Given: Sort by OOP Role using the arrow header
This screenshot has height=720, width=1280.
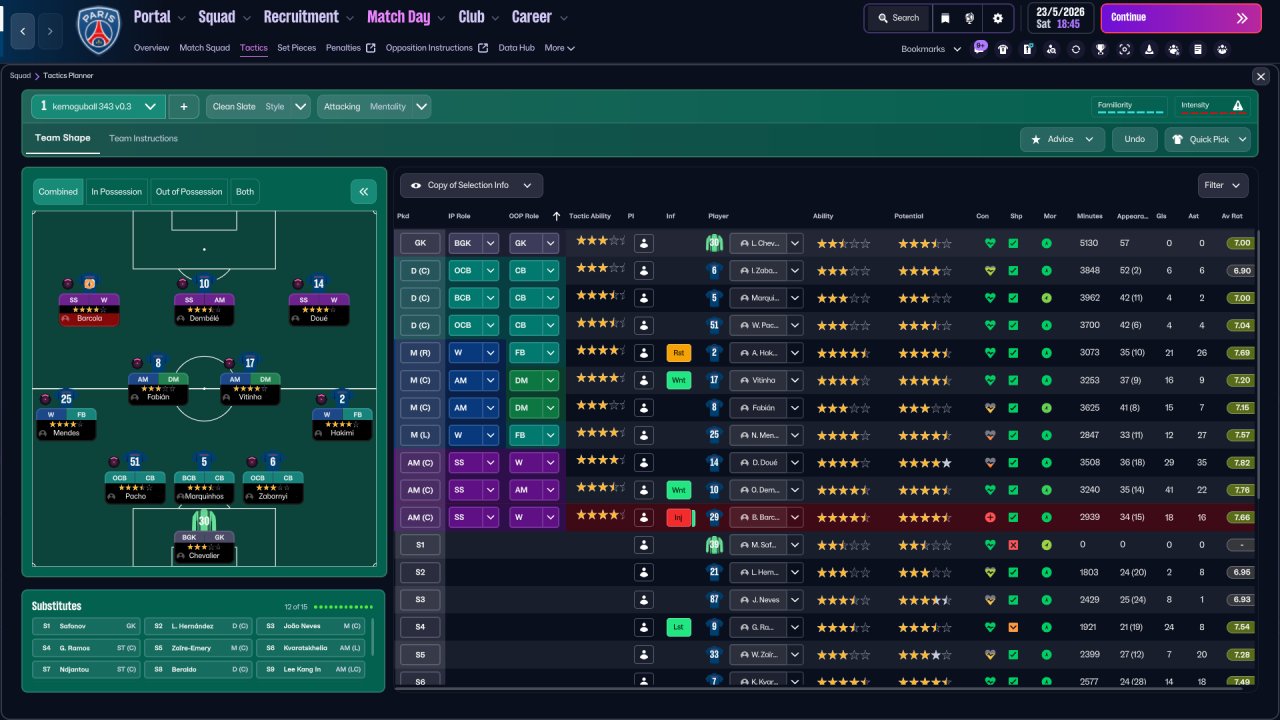Looking at the screenshot, I should pos(556,216).
